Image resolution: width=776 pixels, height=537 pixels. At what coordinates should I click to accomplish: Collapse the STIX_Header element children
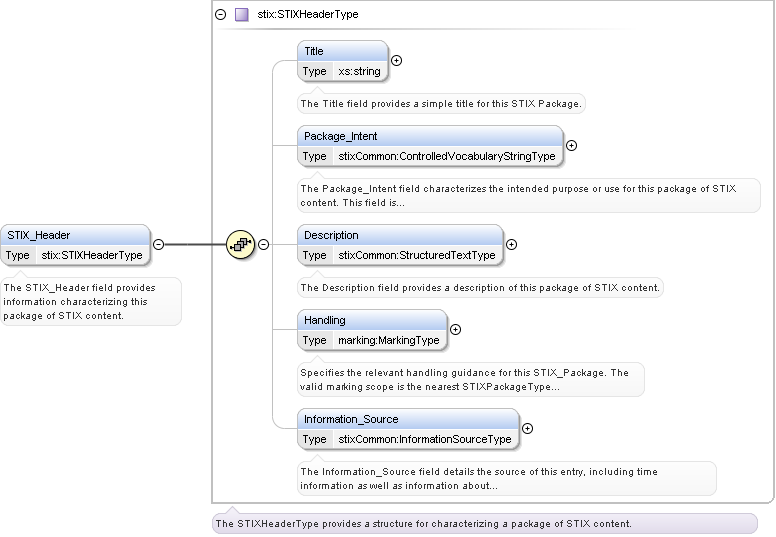click(x=158, y=244)
